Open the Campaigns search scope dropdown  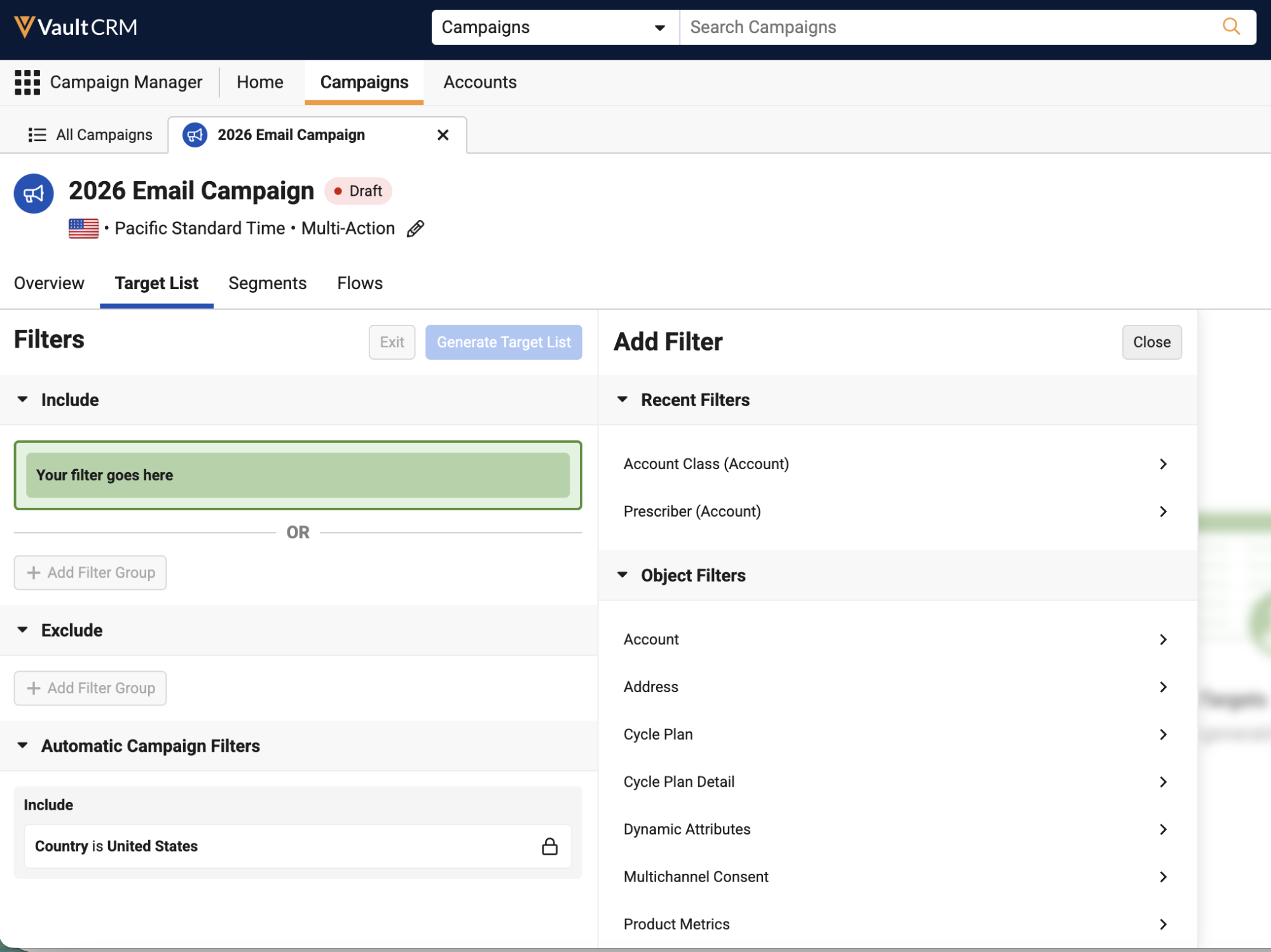555,27
